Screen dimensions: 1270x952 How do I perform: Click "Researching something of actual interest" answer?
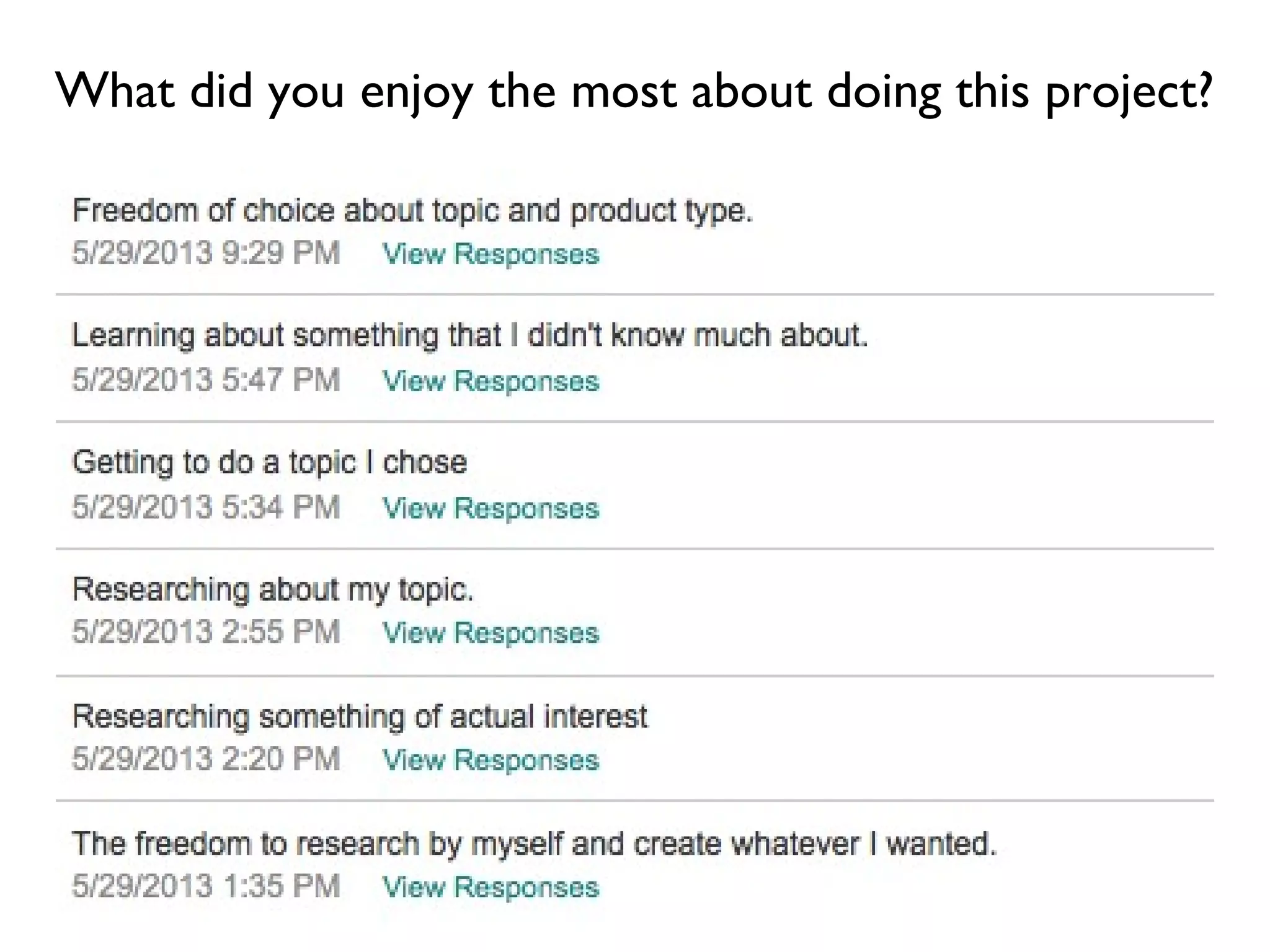[x=360, y=717]
